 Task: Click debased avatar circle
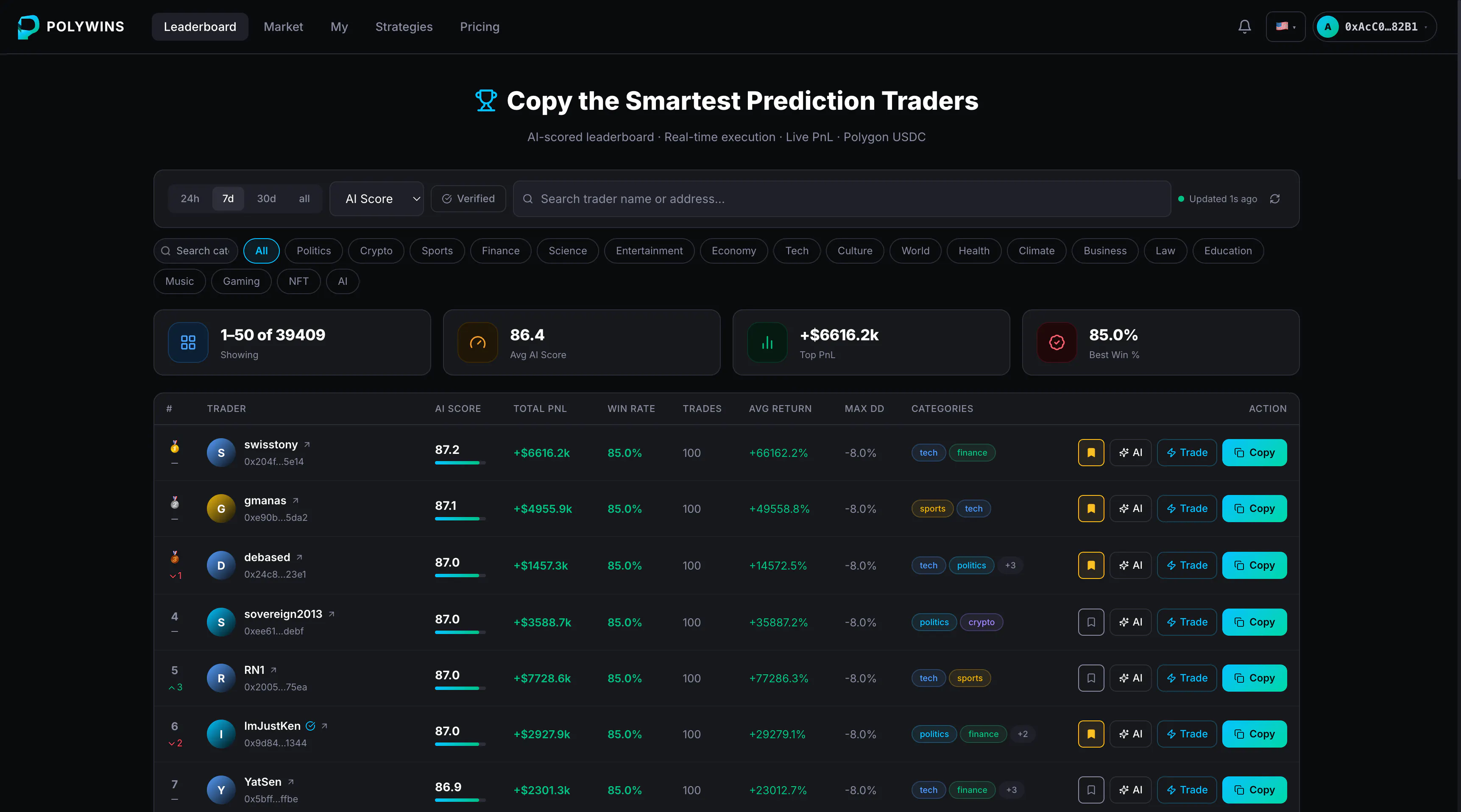(221, 565)
